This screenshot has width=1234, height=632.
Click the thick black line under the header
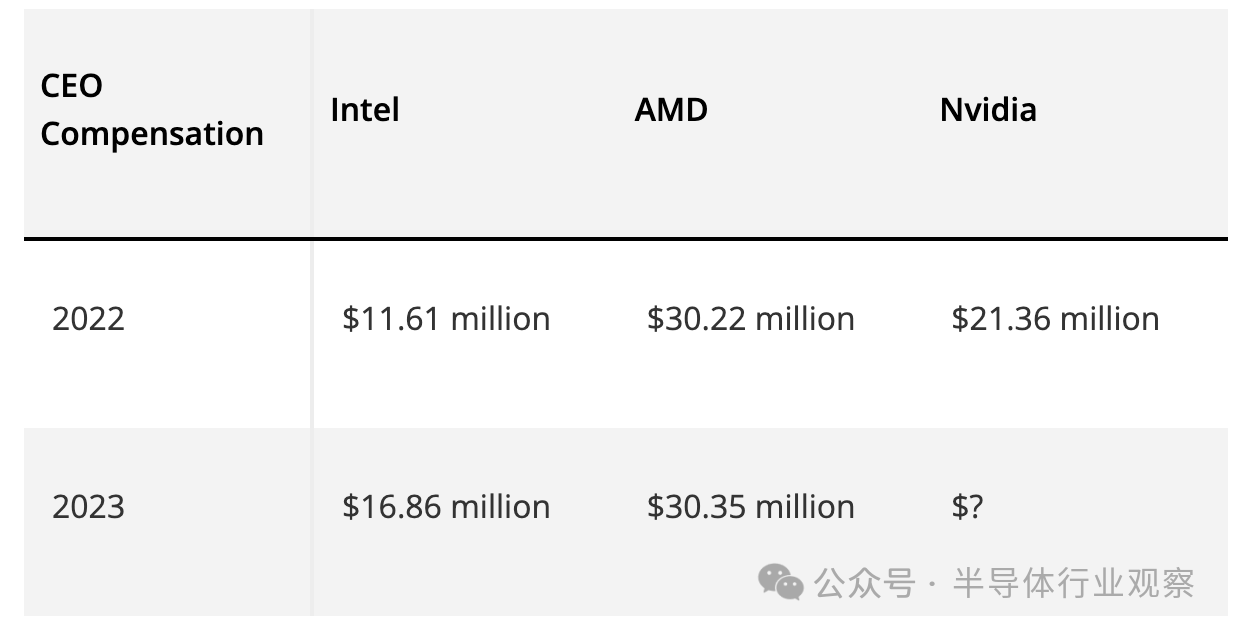[625, 239]
